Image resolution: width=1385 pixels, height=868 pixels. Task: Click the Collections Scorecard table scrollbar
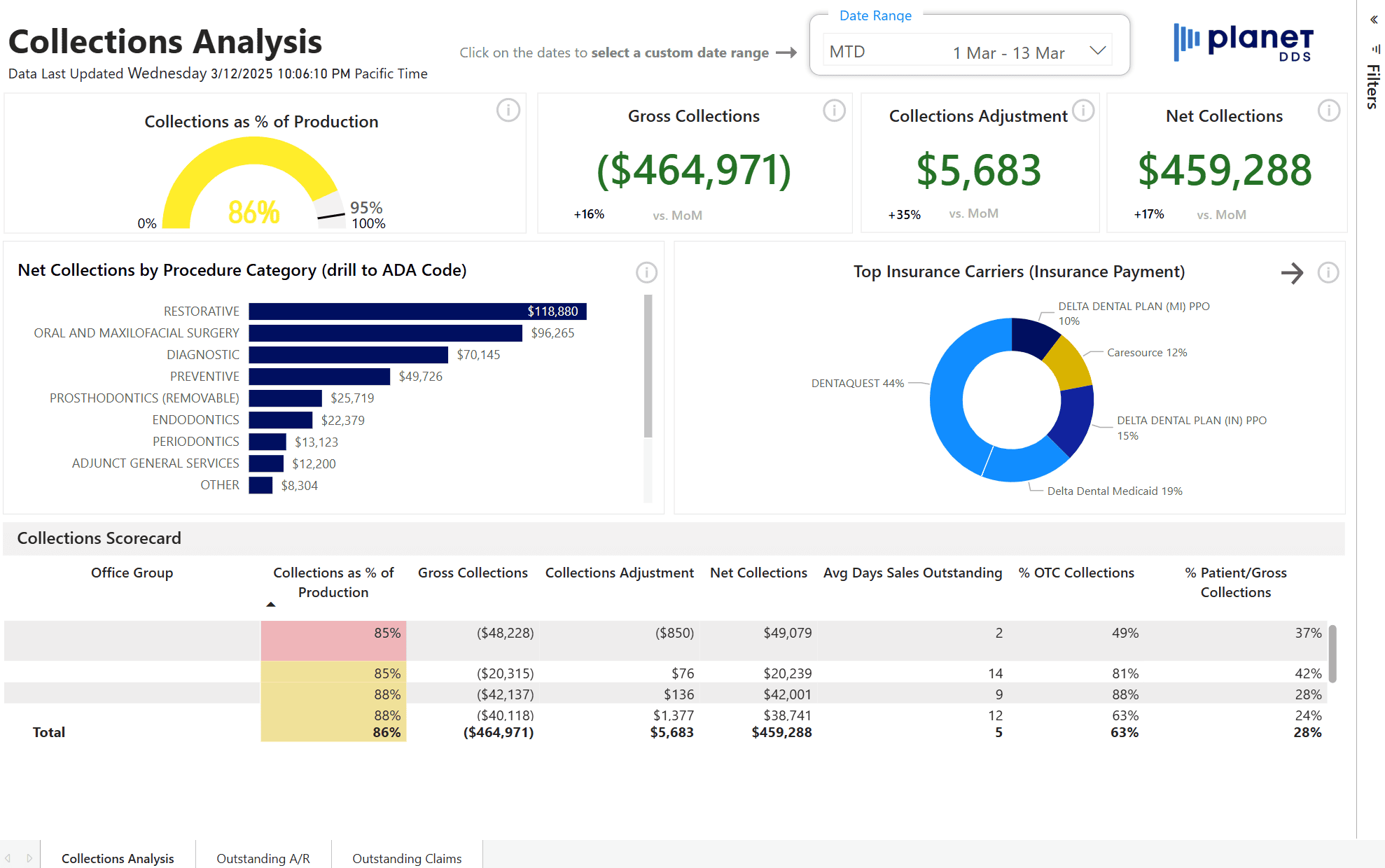point(1332,653)
